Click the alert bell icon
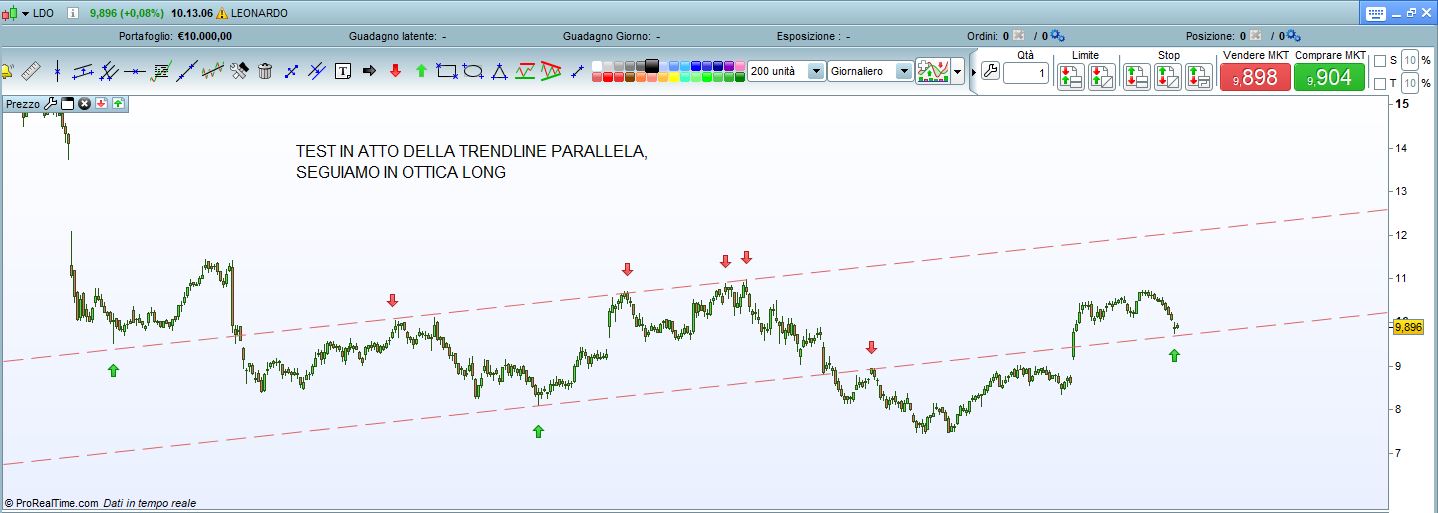1438x513 pixels. coord(6,71)
